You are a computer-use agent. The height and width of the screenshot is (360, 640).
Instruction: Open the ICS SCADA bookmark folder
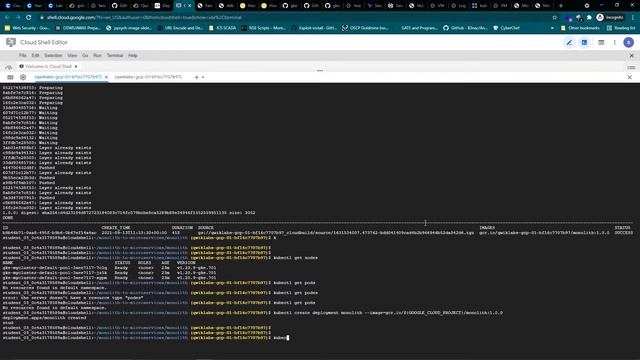[222, 28]
